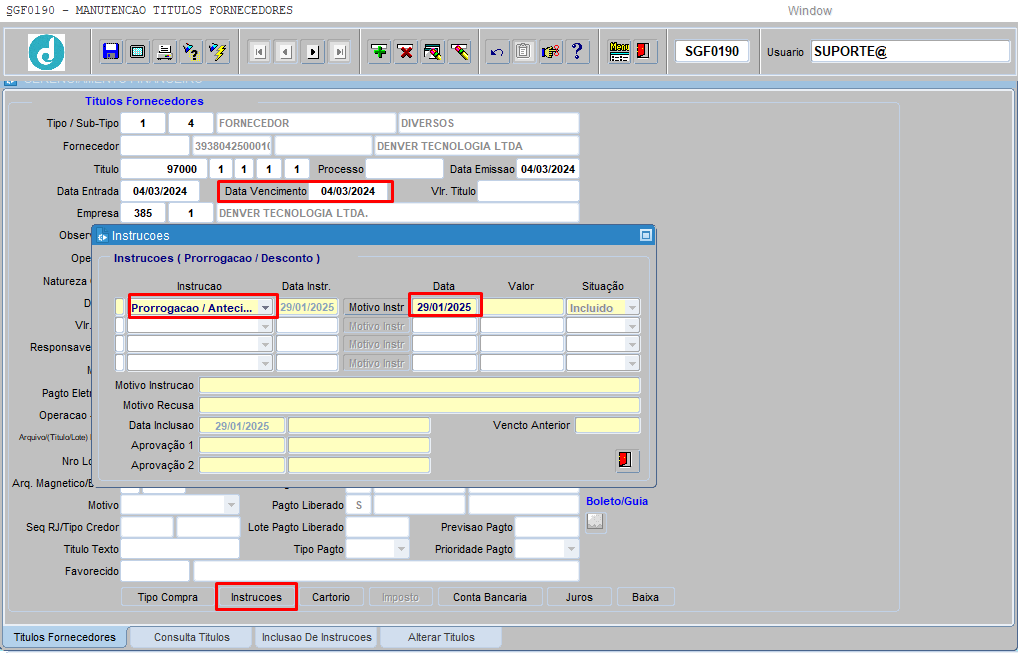Click the Lote Pagto Liberado field
1018x653 pixels.
click(x=377, y=527)
